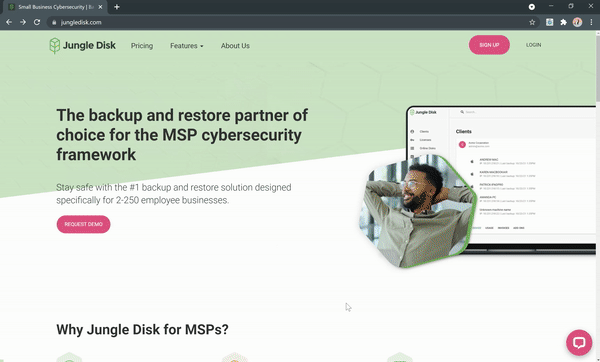The width and height of the screenshot is (600, 362).
Task: Bookmark this page with star icon
Action: click(x=532, y=22)
